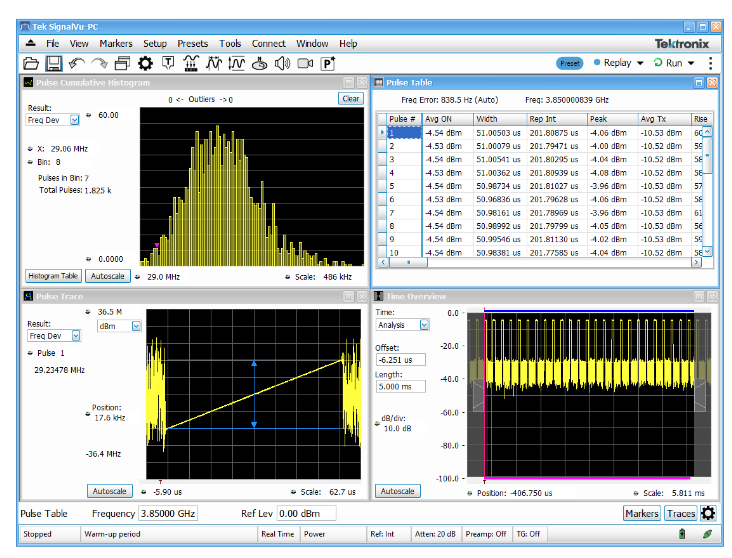Open the File menu
The image size is (732, 558).
pos(52,43)
